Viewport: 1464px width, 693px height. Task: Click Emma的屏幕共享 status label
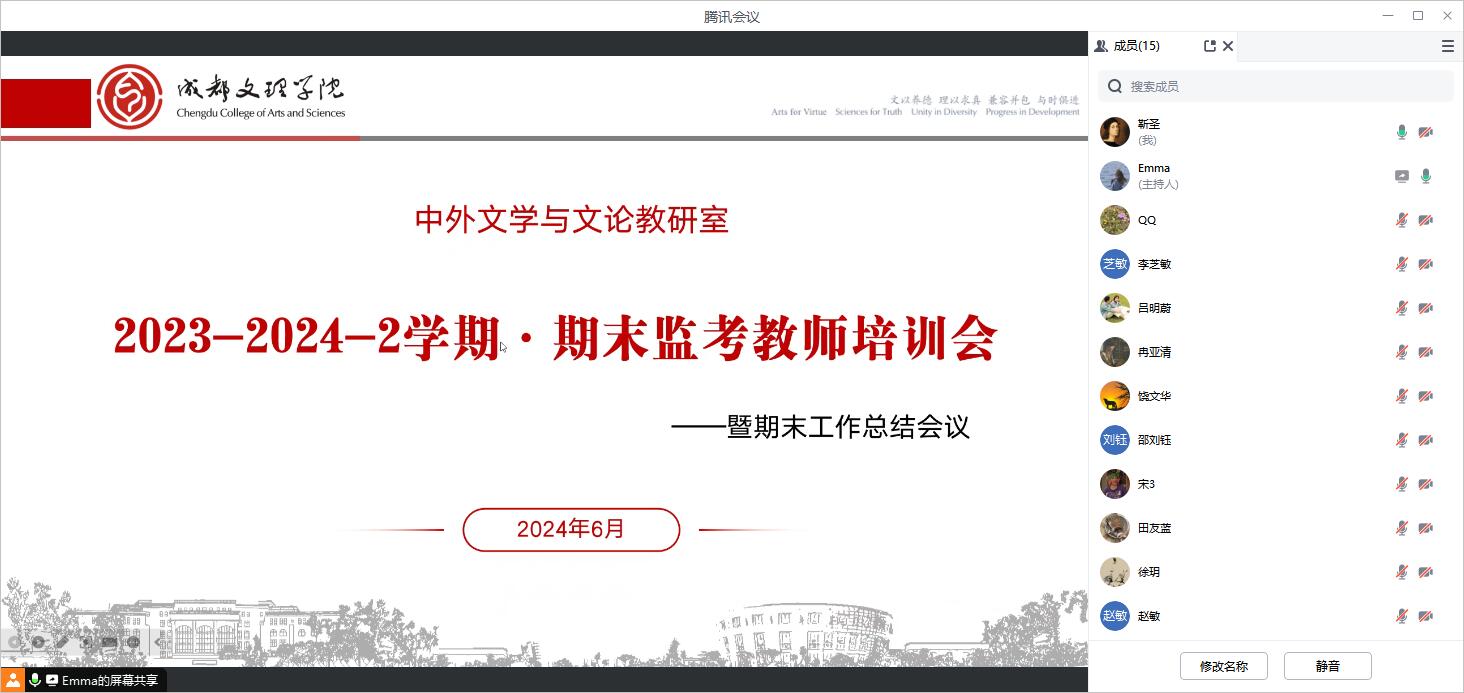click(109, 681)
